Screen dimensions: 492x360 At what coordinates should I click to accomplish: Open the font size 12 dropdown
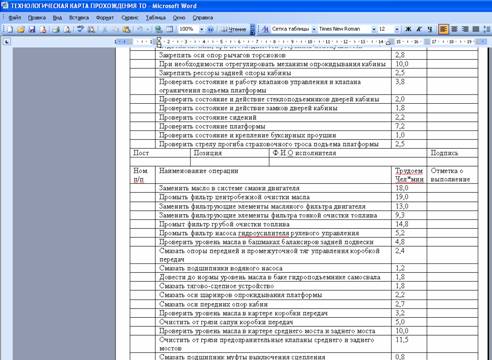(397, 29)
